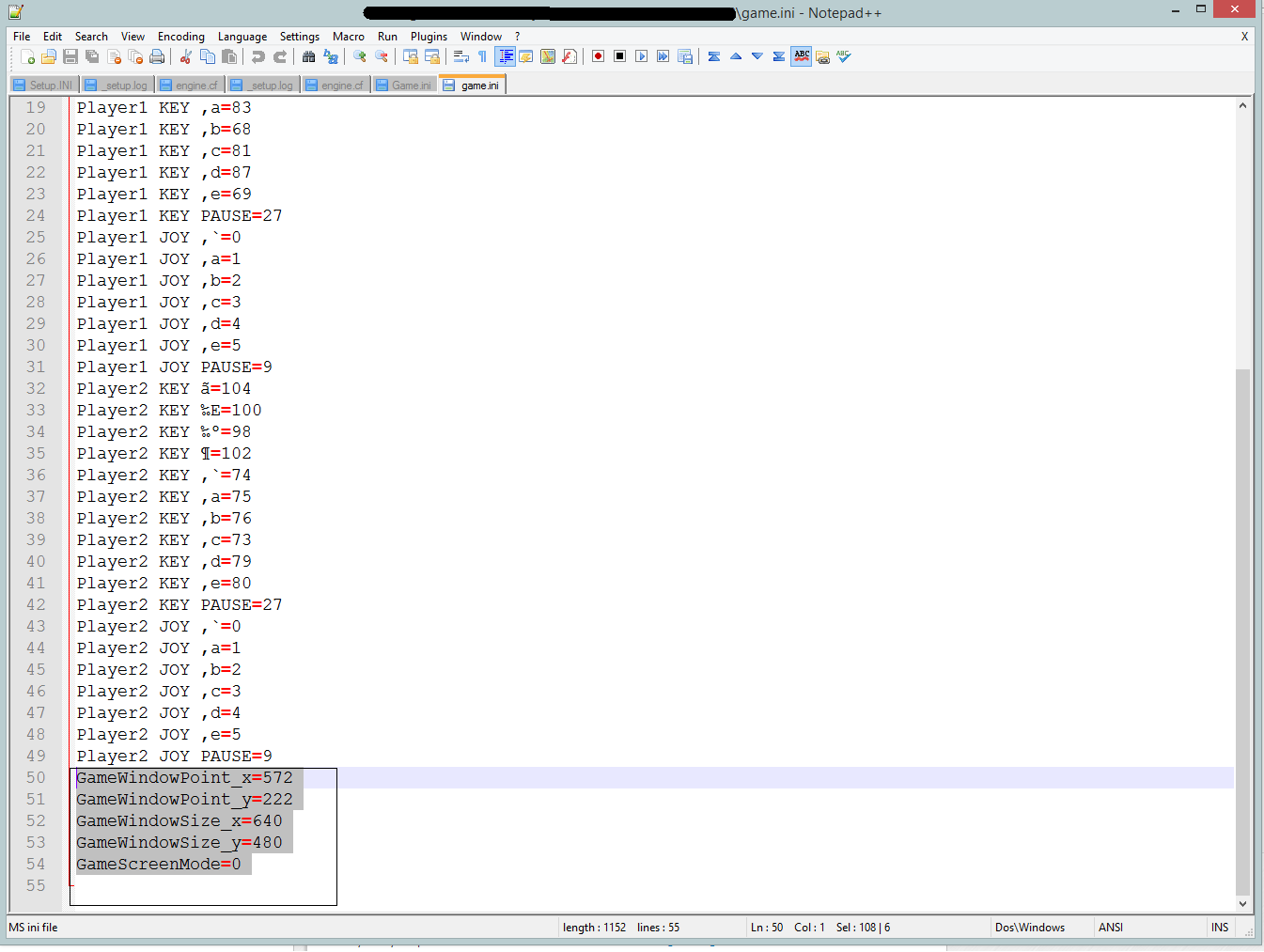This screenshot has height=952, width=1264.
Task: Click the Dos\Windows line ending status field
Action: (x=1042, y=928)
